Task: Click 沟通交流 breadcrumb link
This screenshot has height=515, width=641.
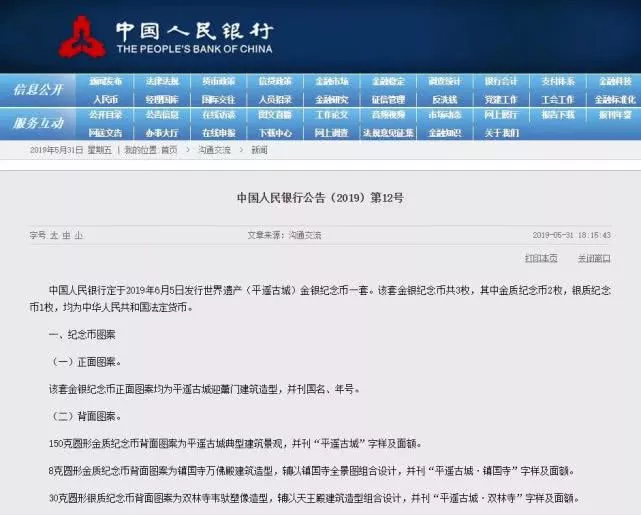Action: 214,149
